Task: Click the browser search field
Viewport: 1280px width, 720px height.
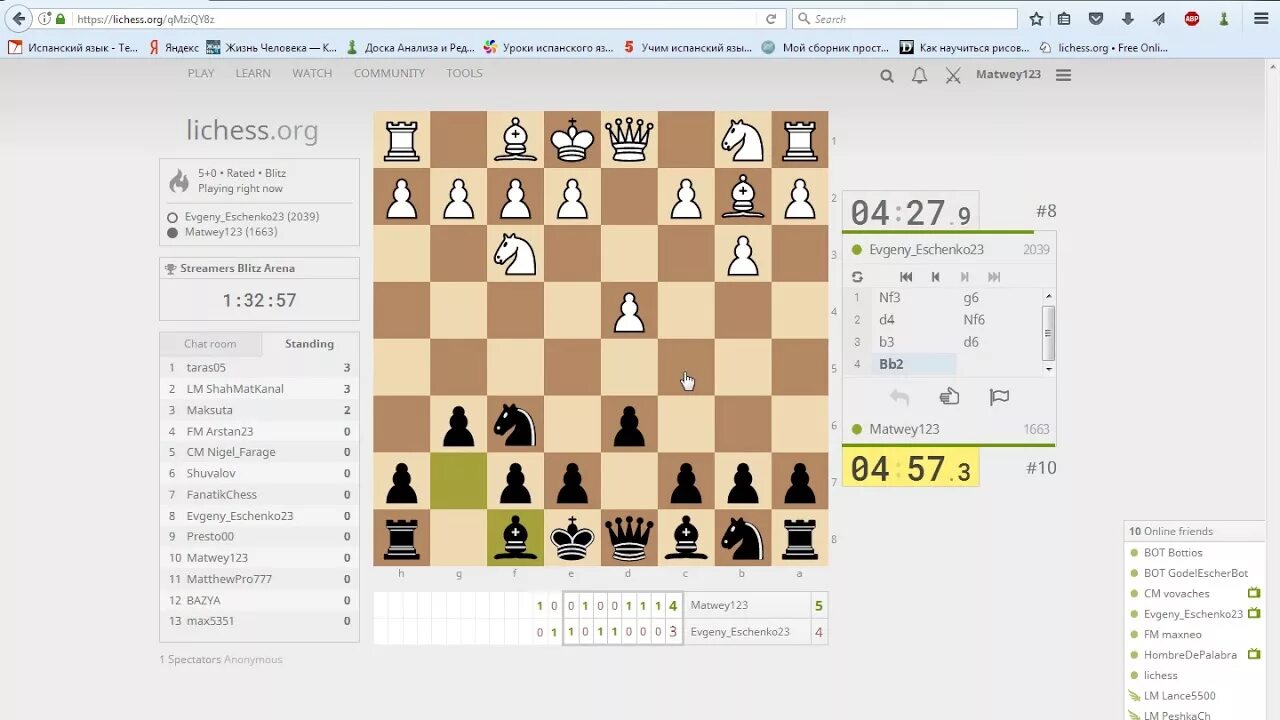Action: pyautogui.click(x=904, y=19)
